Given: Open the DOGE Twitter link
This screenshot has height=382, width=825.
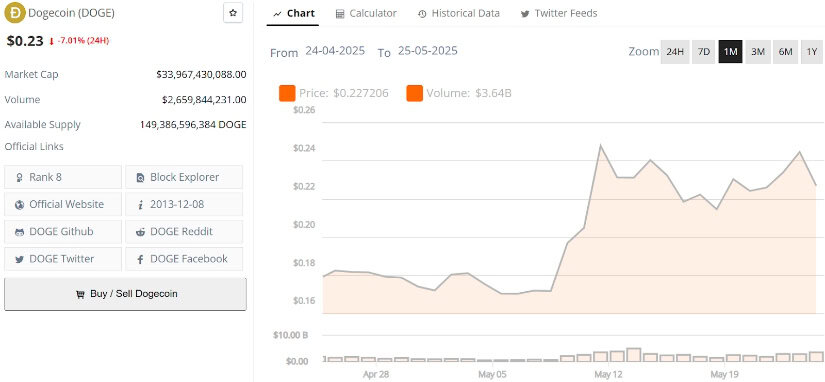Looking at the screenshot, I should point(63,259).
